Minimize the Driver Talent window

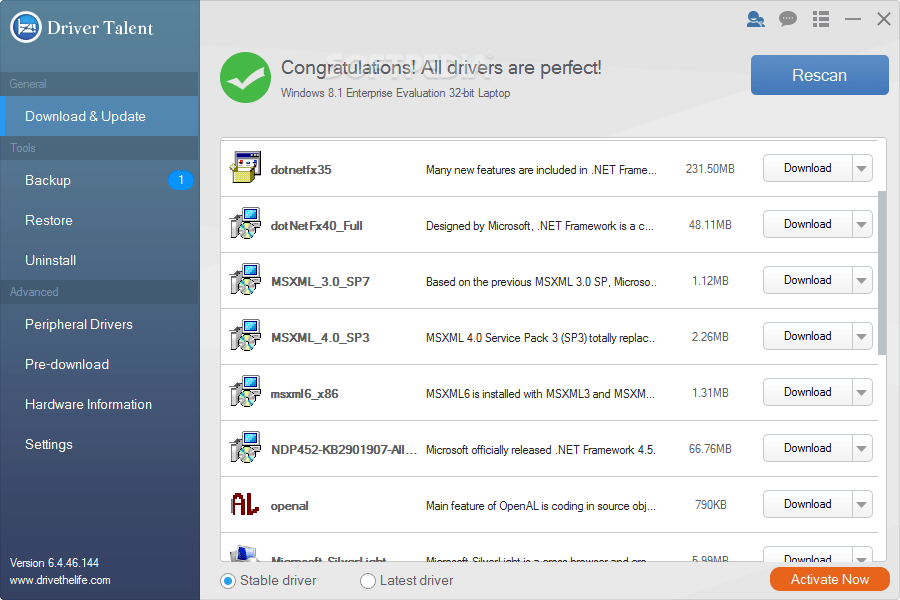click(853, 19)
